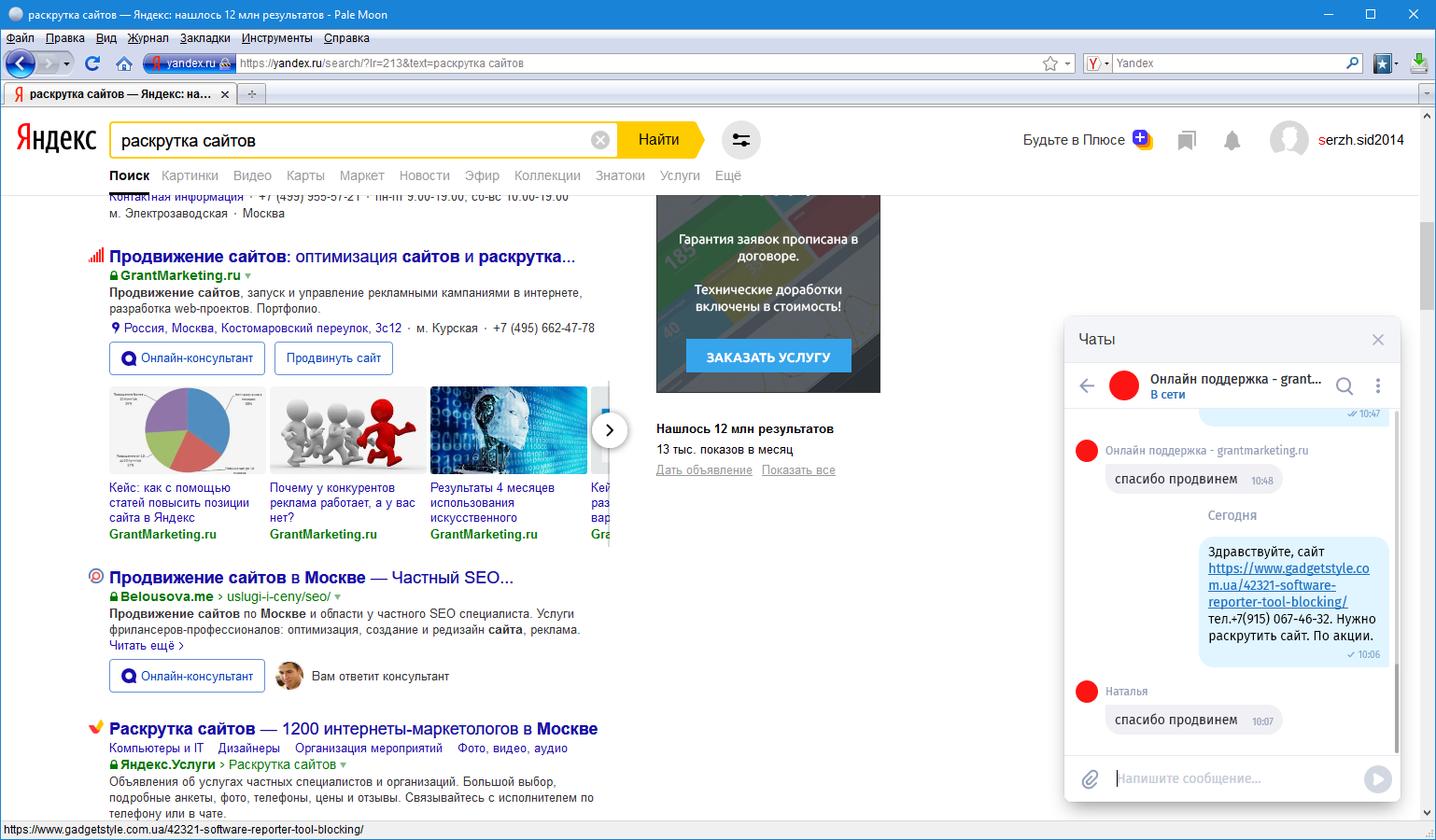
Task: Switch to the Карты search tab
Action: tap(305, 175)
